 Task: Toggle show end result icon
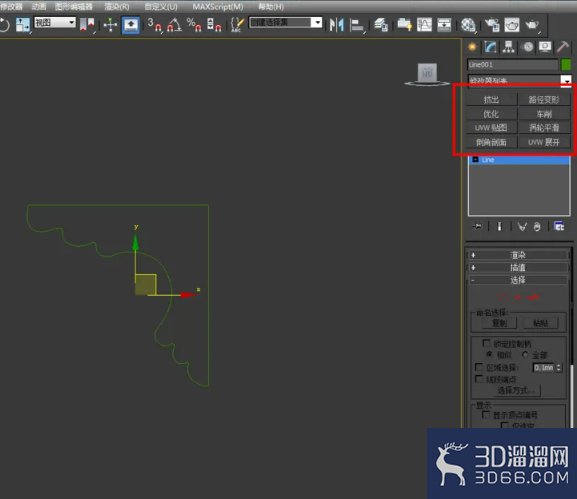[500, 226]
